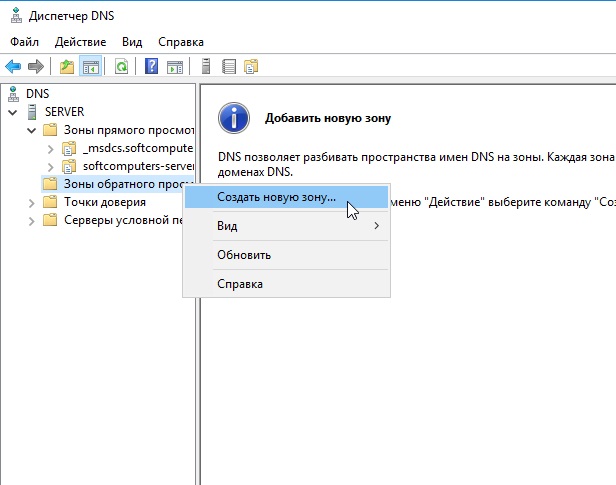
Task: Click the Back arrow toolbar icon
Action: click(x=13, y=67)
